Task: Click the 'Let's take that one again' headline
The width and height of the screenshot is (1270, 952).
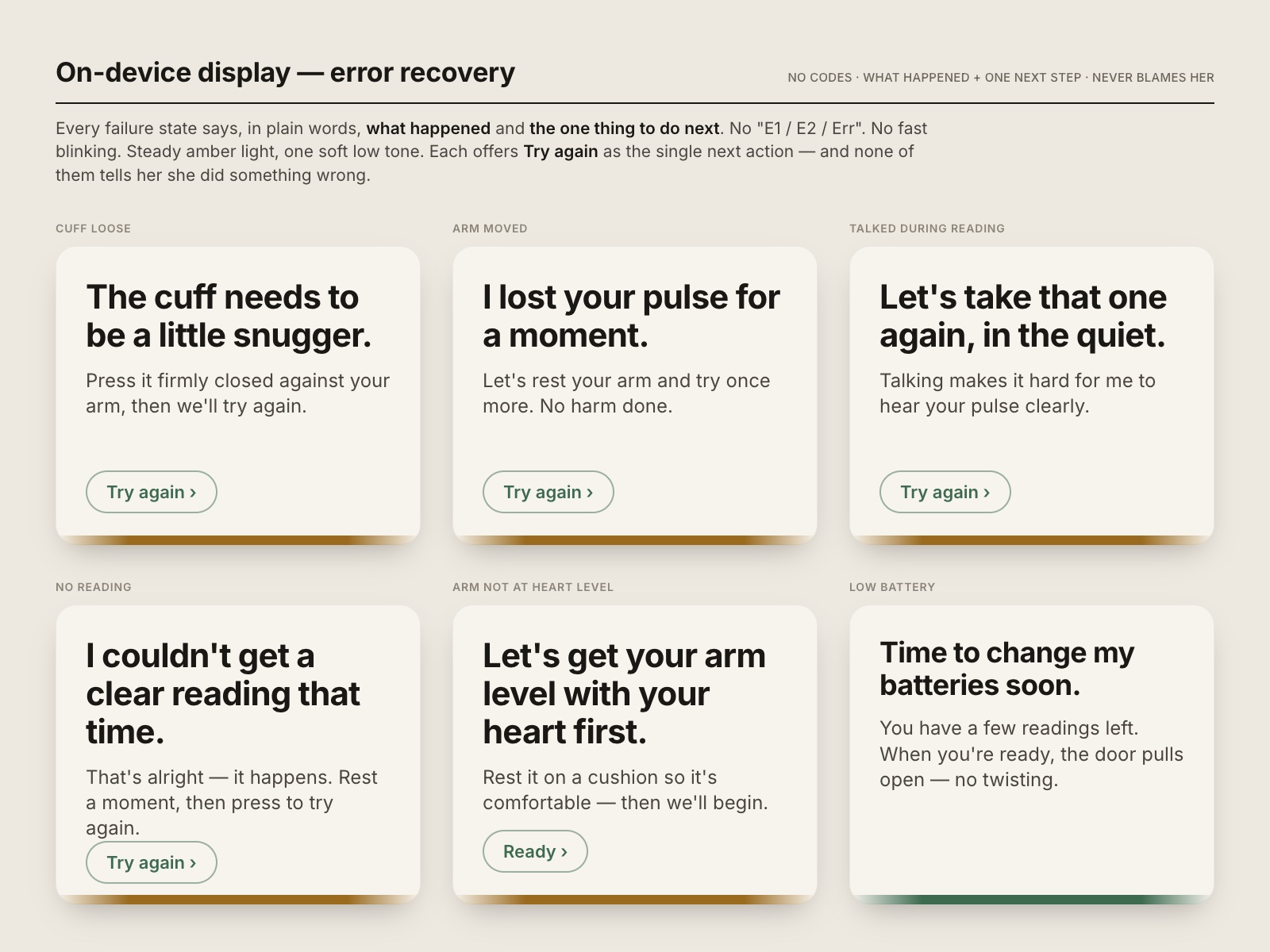Action: coord(1023,316)
